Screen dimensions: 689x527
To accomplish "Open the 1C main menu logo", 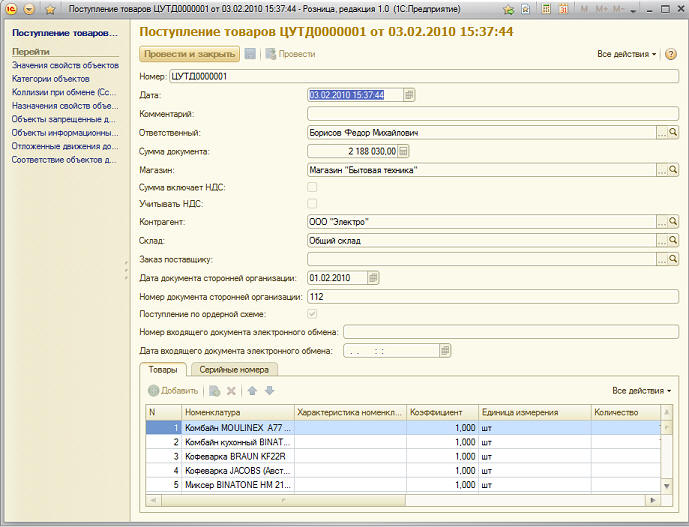I will pyautogui.click(x=11, y=9).
